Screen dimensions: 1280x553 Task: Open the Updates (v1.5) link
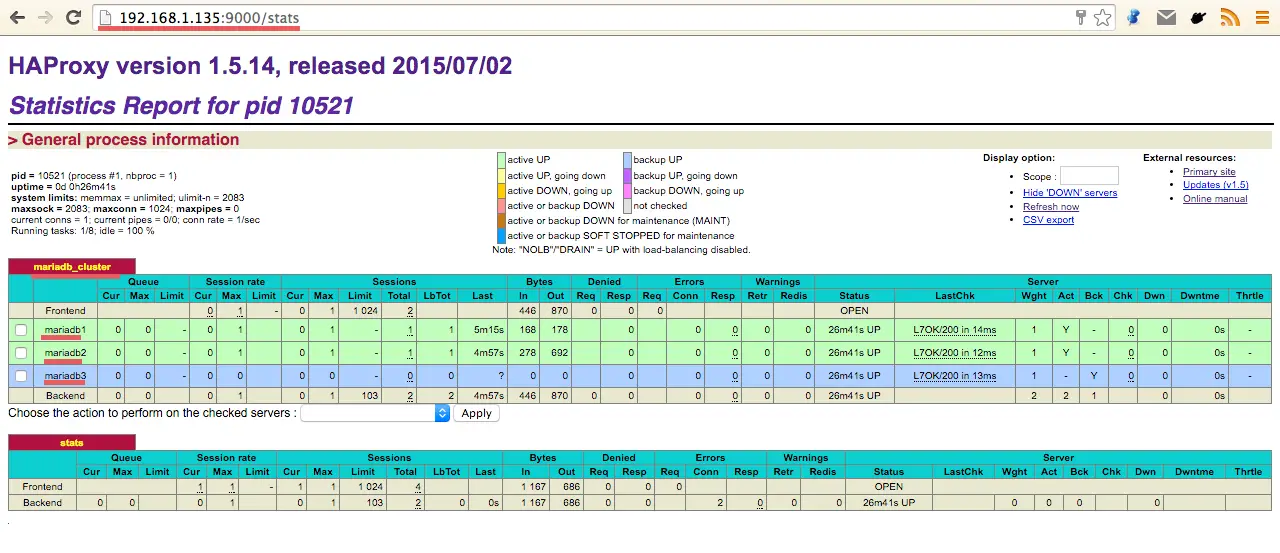point(1215,185)
